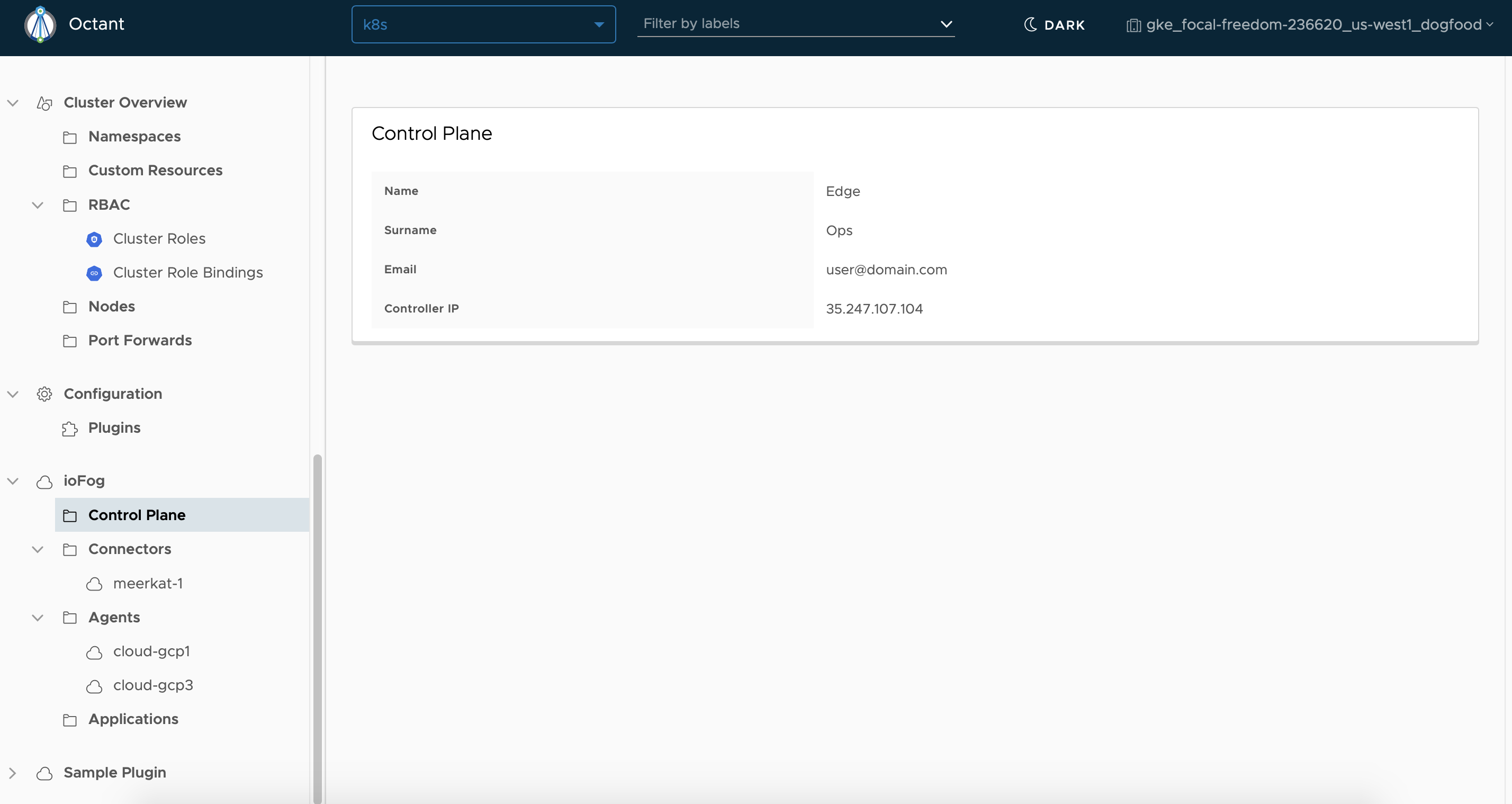Viewport: 1512px width, 804px height.
Task: Collapse the RBAC tree section
Action: (38, 205)
